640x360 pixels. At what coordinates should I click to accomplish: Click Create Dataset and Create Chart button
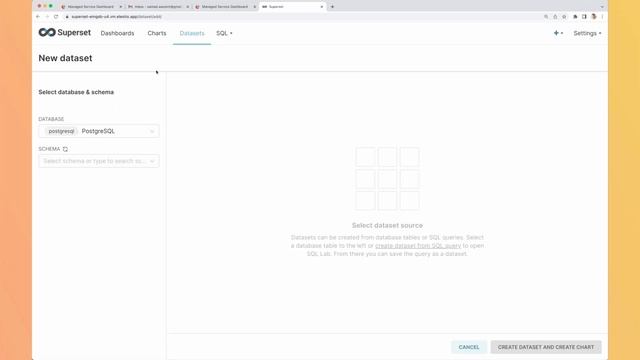[x=546, y=347]
